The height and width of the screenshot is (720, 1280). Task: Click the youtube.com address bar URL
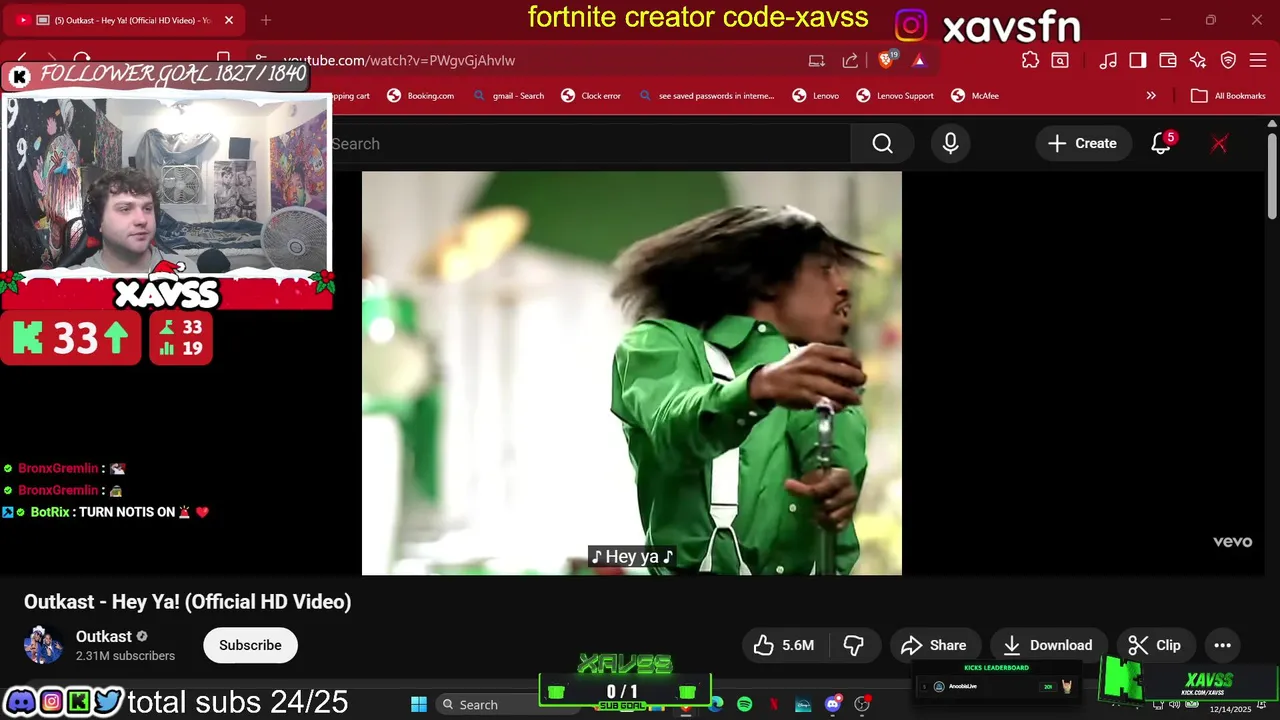point(399,60)
